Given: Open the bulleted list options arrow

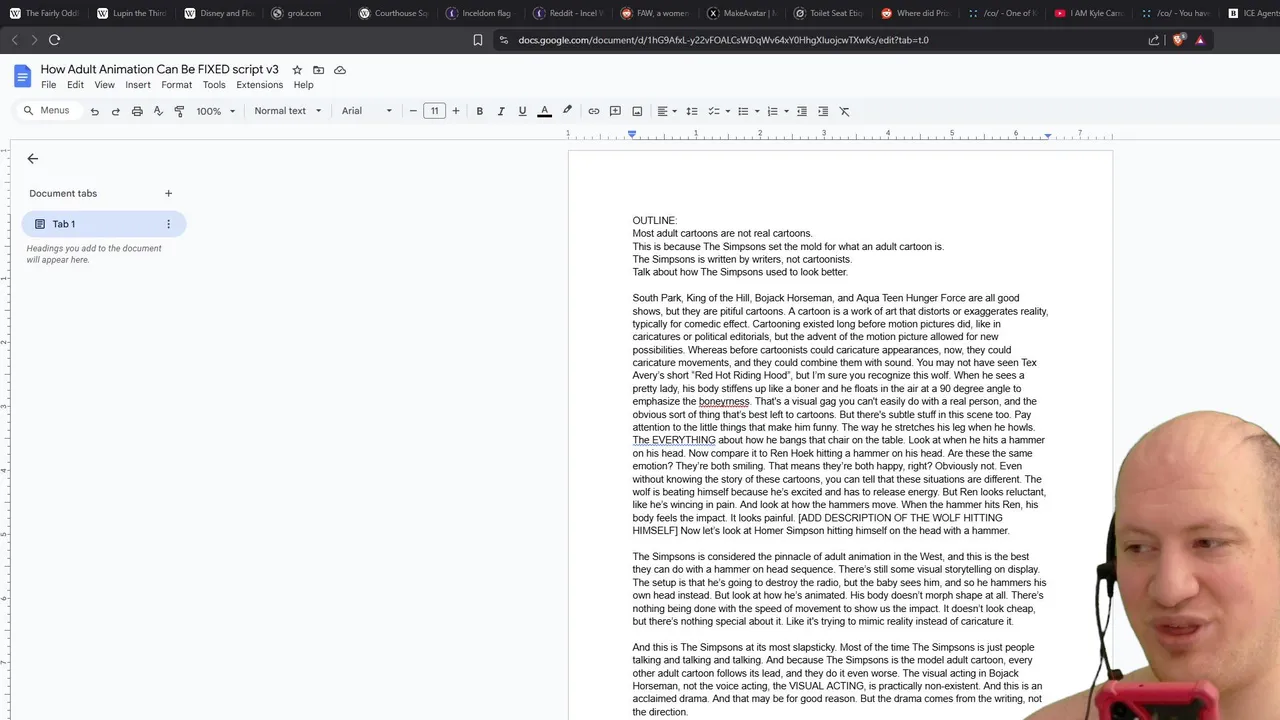Looking at the screenshot, I should pos(757,111).
